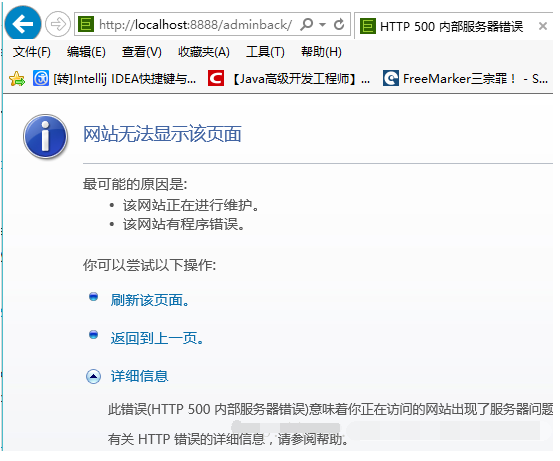Click the bullet beside 返回到上一页
Viewport: 560px width, 461px height.
(x=93, y=334)
